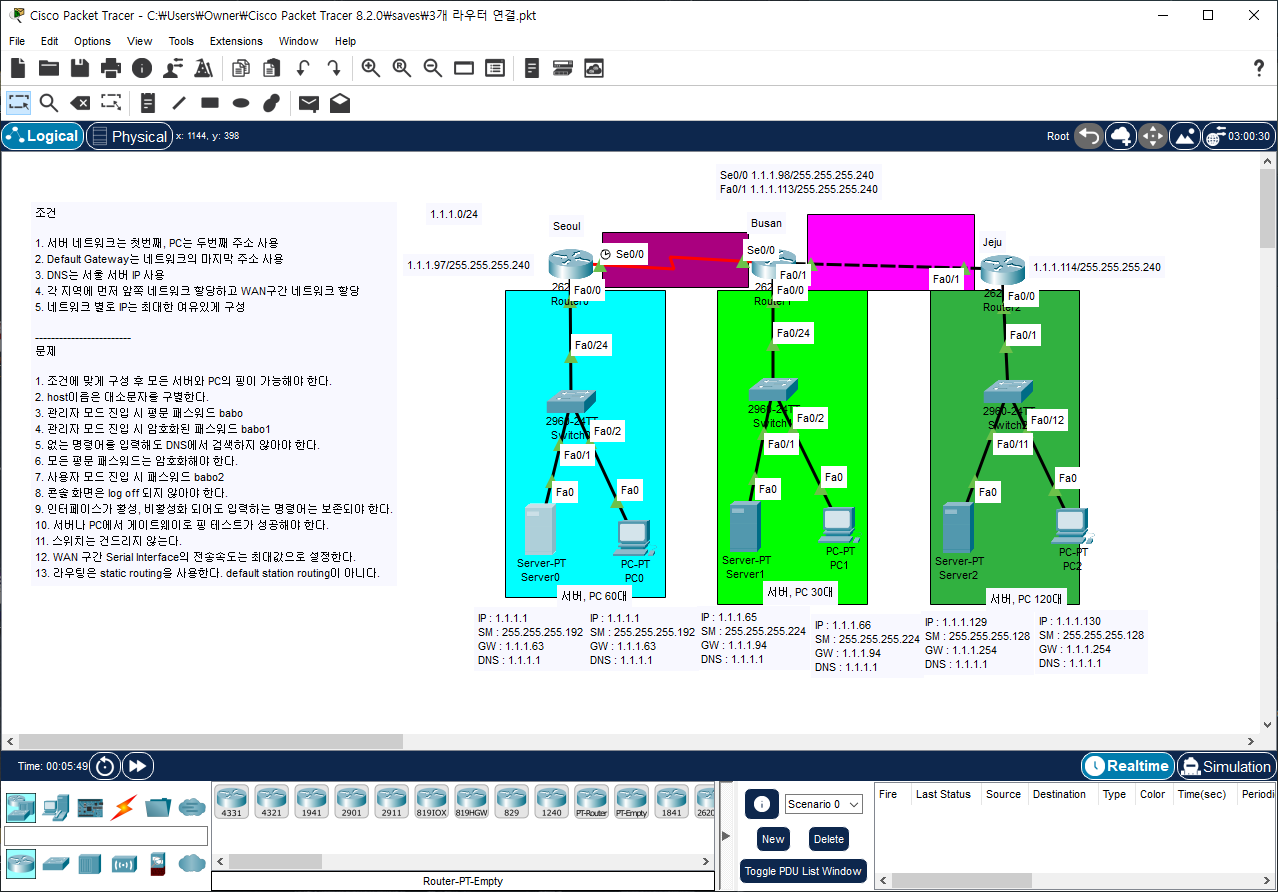
Task: Click the workspace vertical scrollbar thumb
Action: click(1268, 209)
